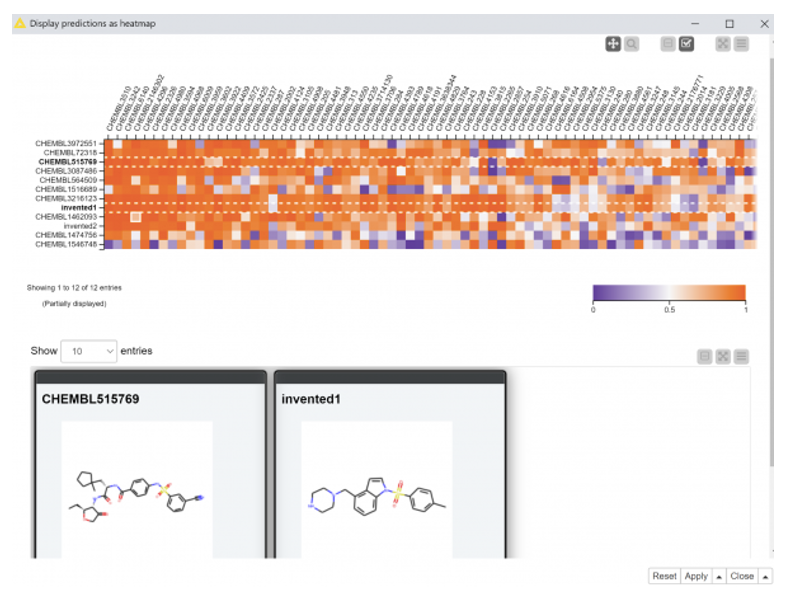The height and width of the screenshot is (594, 785).
Task: Click the Close button at bottom right
Action: click(741, 576)
